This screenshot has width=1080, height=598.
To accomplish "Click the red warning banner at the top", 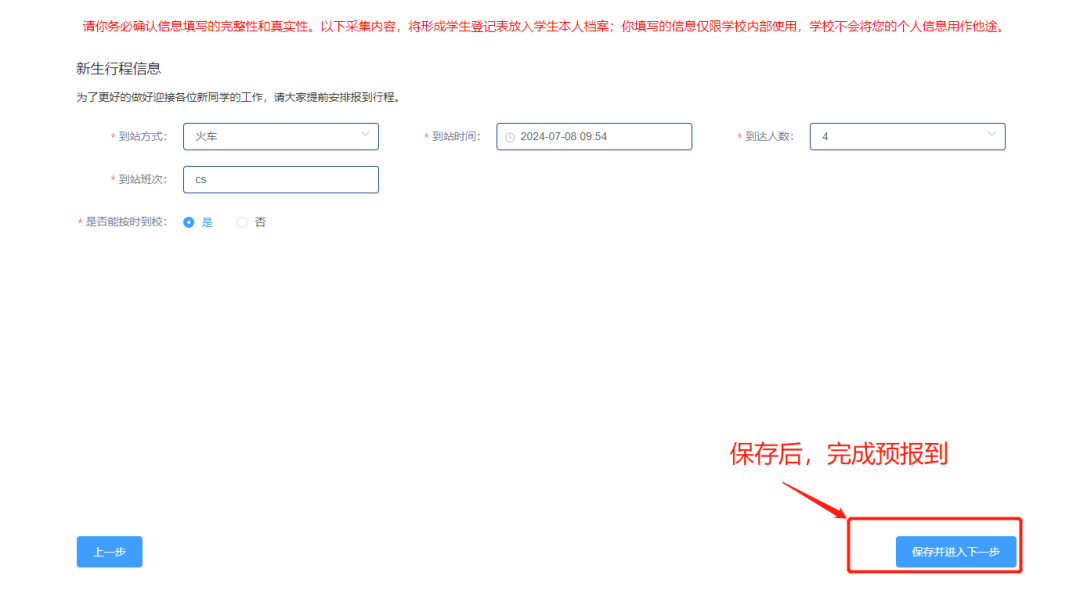I will pos(540,28).
